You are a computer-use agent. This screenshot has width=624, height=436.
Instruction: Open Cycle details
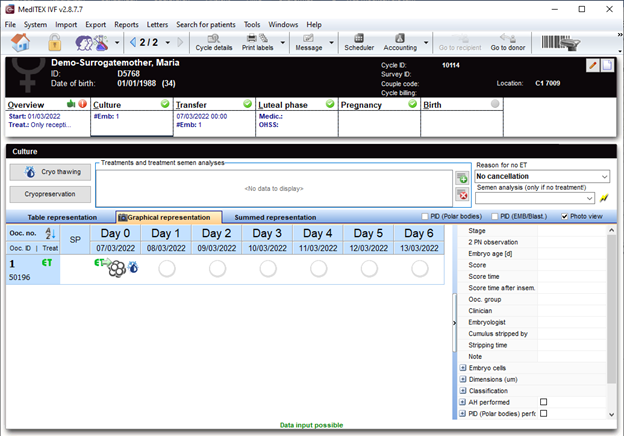214,43
